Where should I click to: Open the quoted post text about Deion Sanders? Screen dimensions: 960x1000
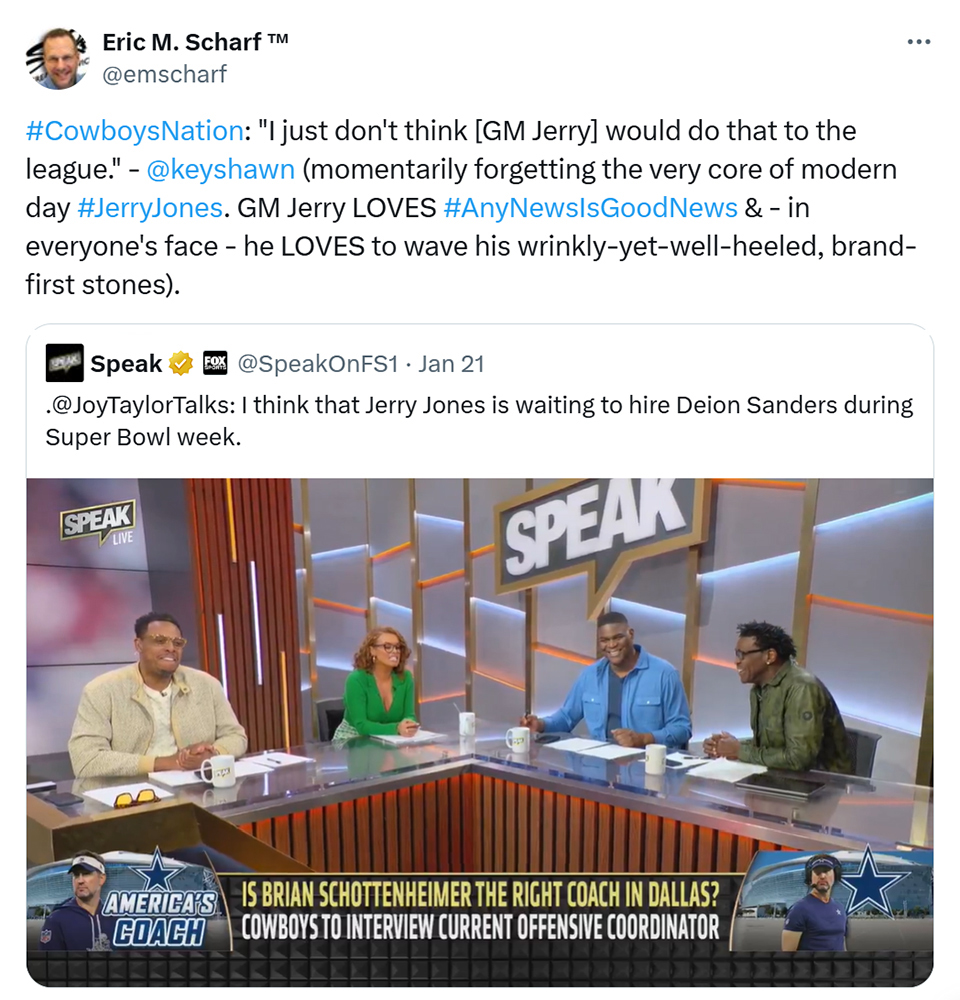479,421
